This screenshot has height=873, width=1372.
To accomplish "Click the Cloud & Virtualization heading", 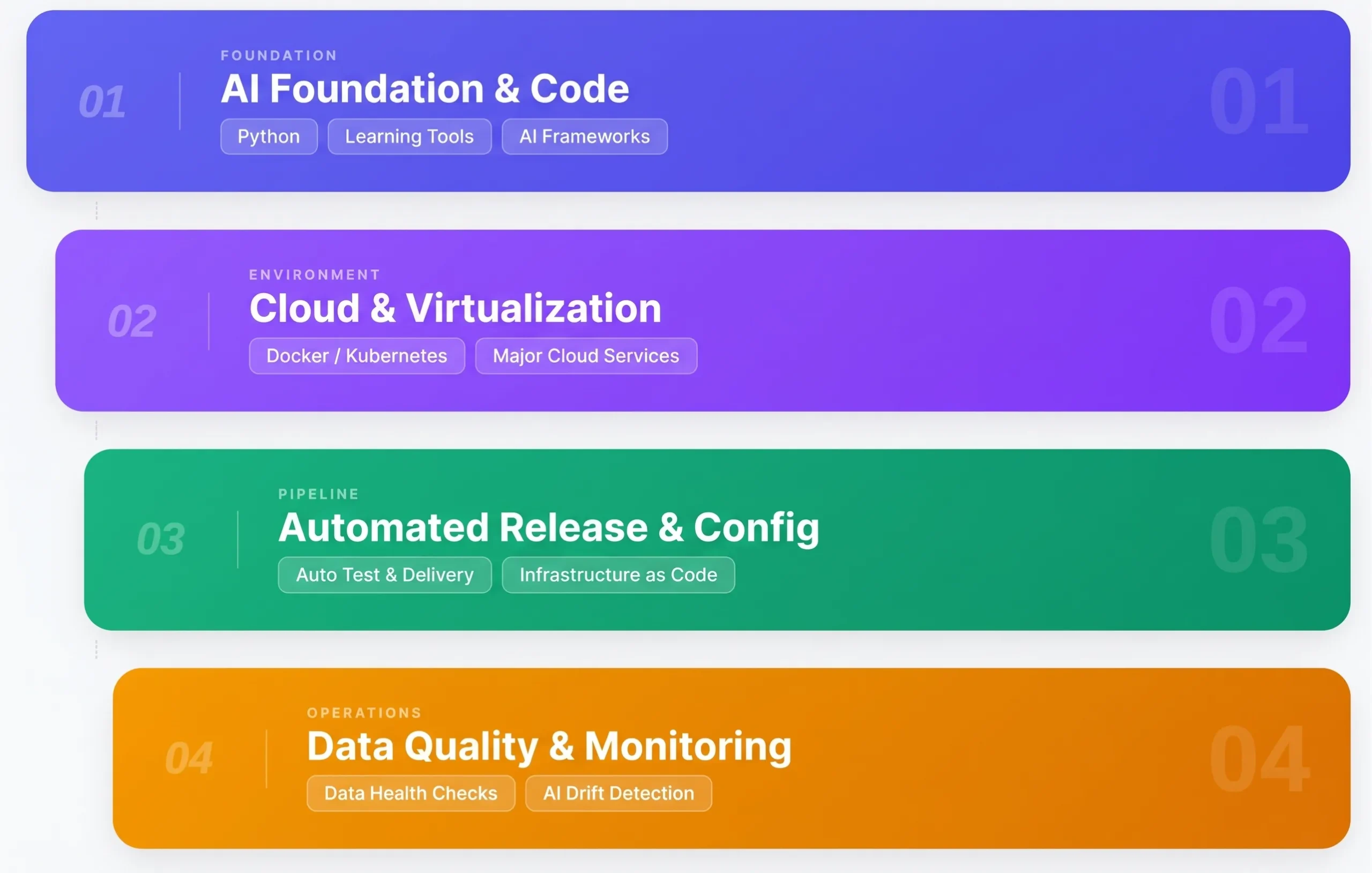I will pos(455,308).
